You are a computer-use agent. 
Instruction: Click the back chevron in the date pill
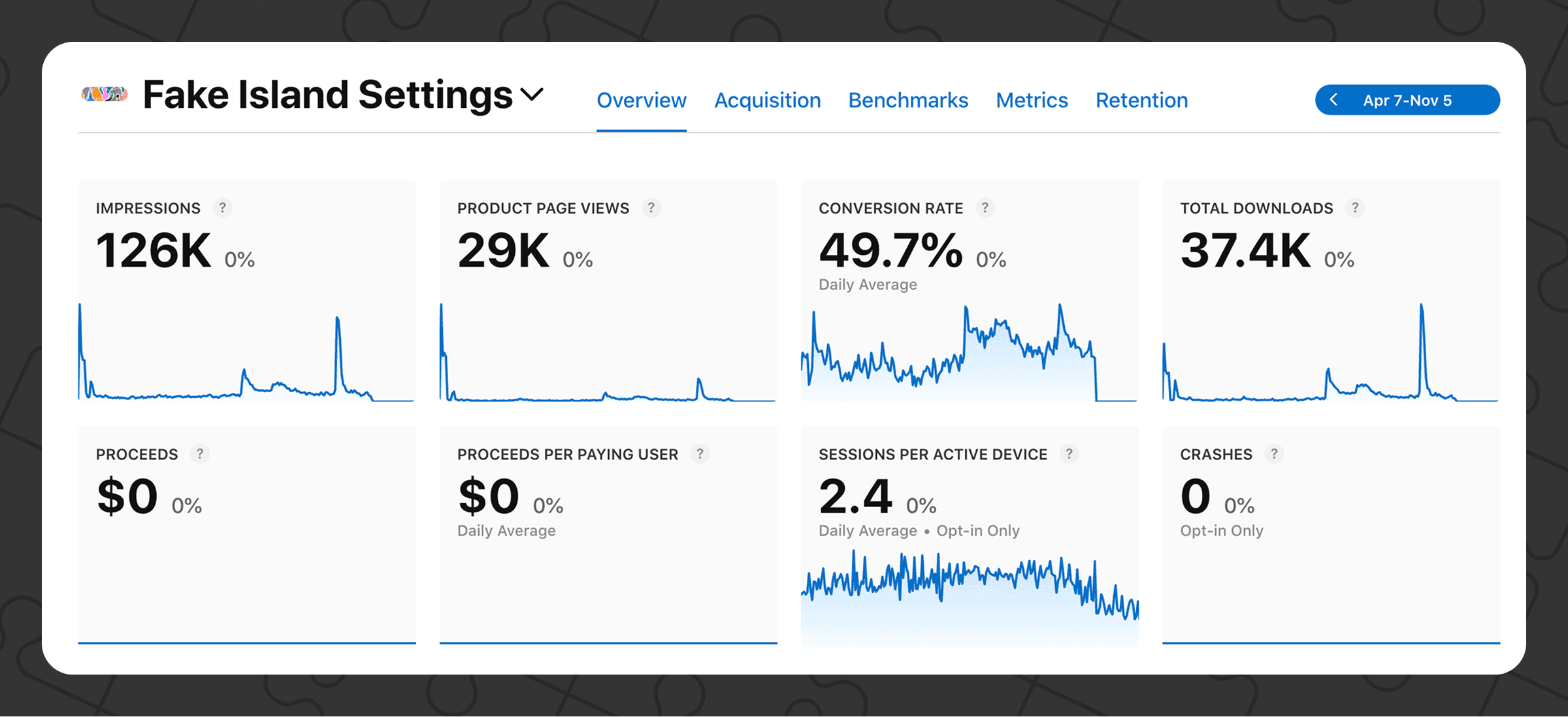pos(1333,100)
